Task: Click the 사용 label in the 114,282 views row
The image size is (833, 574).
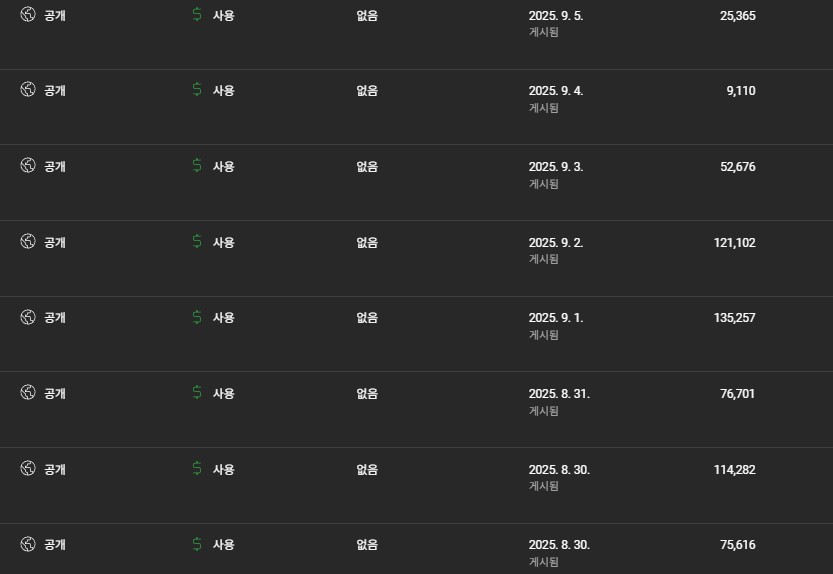Action: pyautogui.click(x=223, y=470)
